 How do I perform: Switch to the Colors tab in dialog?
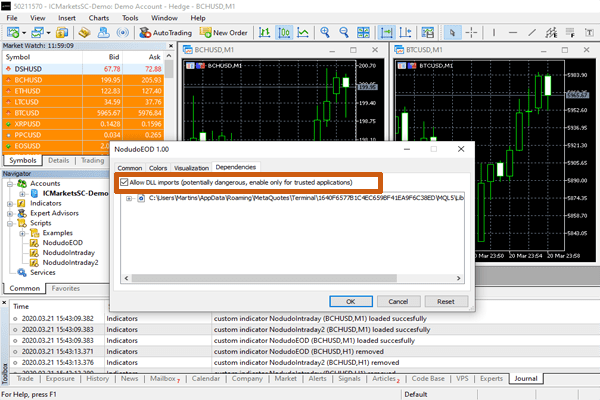(158, 168)
